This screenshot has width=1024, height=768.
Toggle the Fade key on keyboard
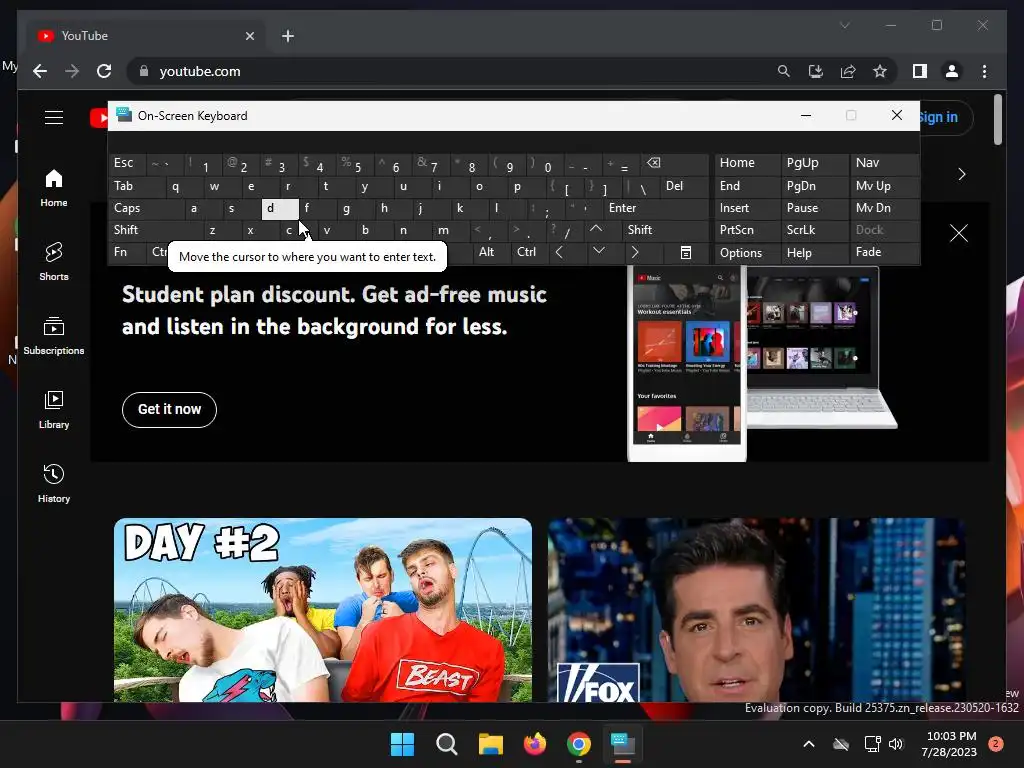click(x=883, y=252)
